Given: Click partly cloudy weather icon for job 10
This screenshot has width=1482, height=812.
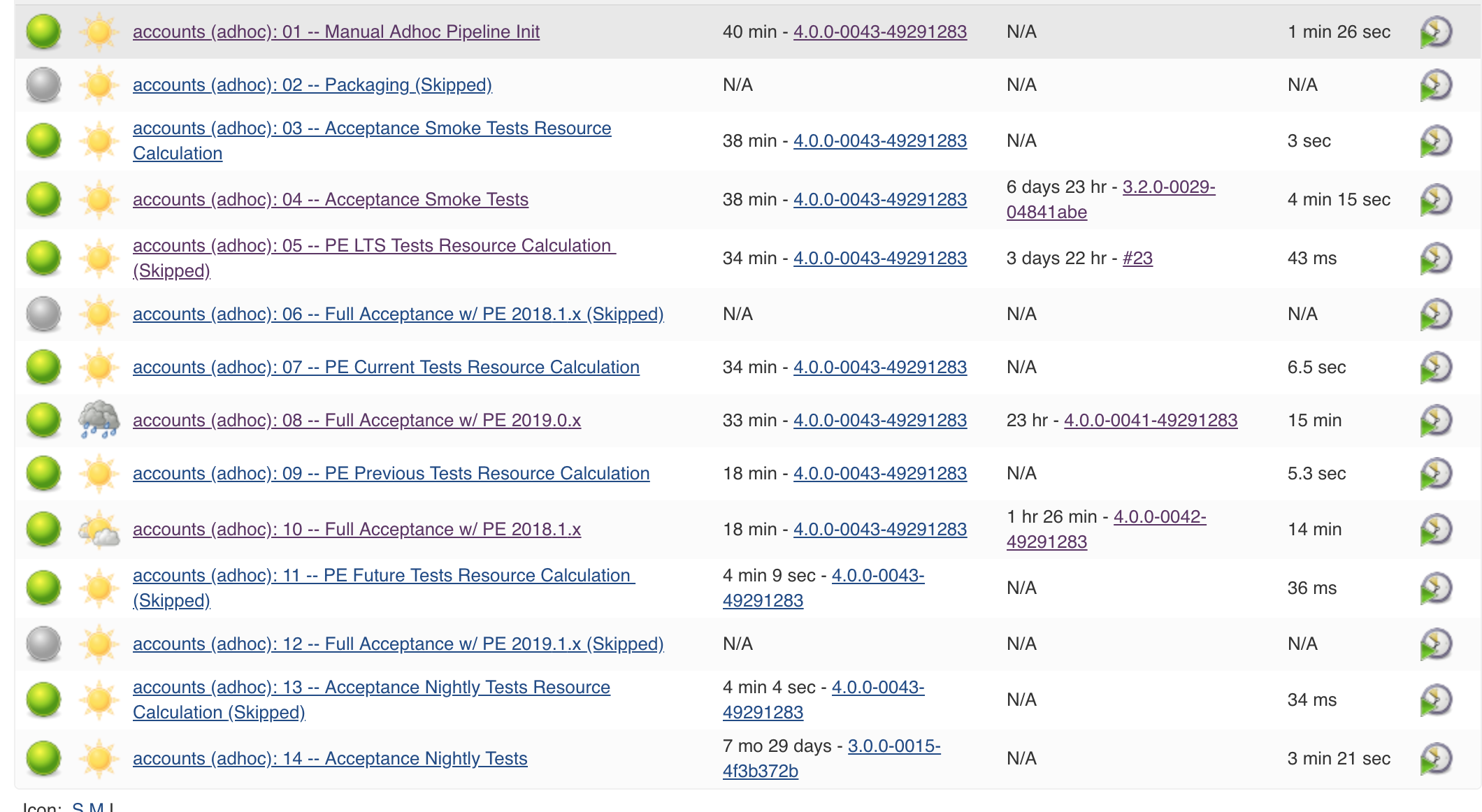Looking at the screenshot, I should pyautogui.click(x=99, y=530).
